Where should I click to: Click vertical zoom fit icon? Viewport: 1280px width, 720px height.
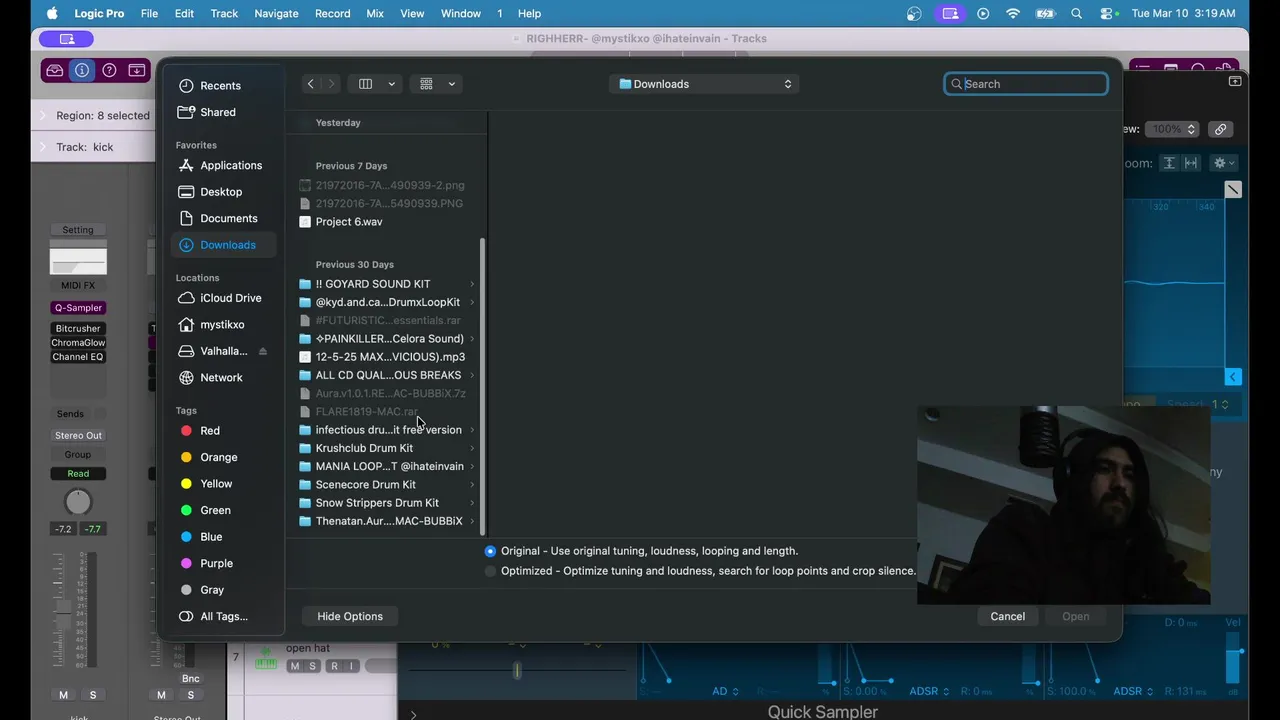coord(1168,163)
